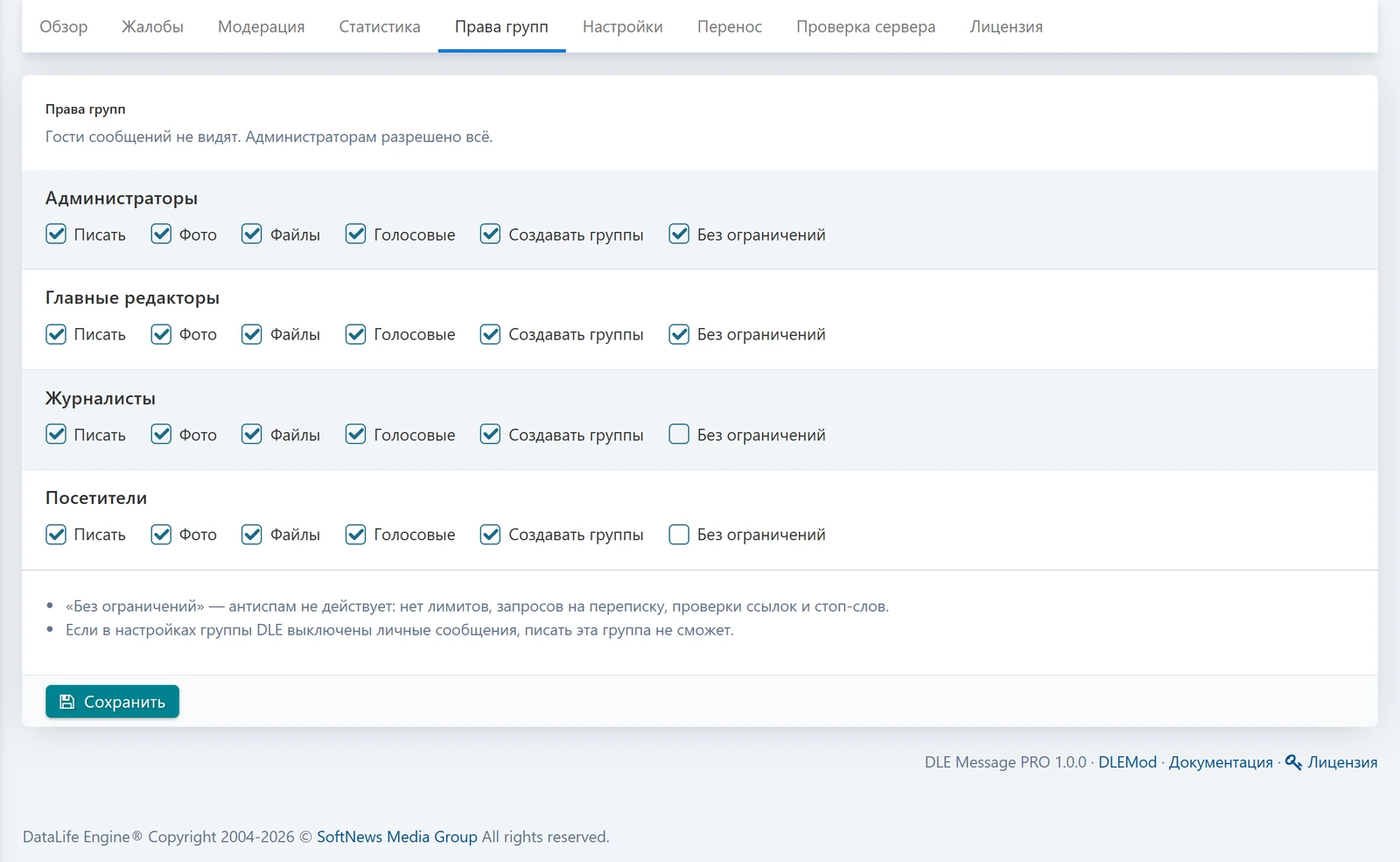Open the Модерация tab
Viewport: 1400px width, 862px height.
262,26
